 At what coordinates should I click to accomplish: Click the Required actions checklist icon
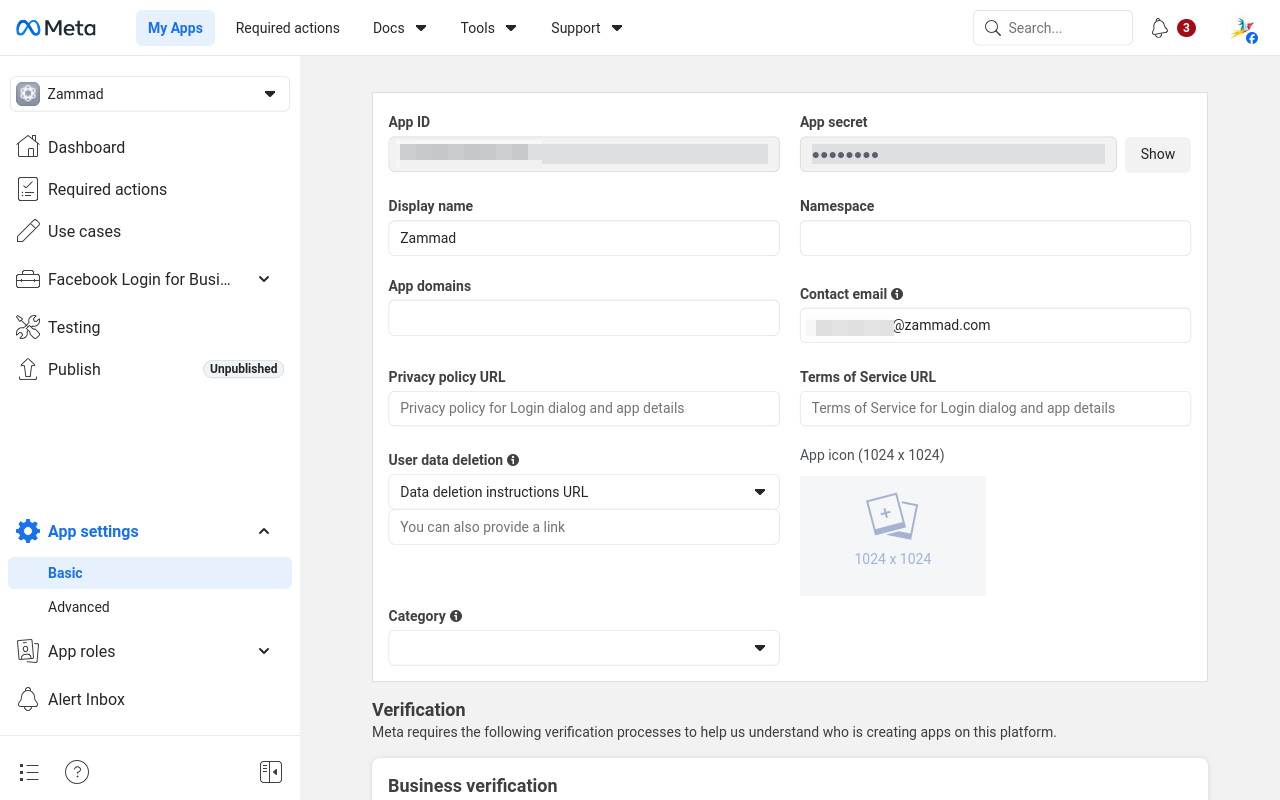(28, 189)
